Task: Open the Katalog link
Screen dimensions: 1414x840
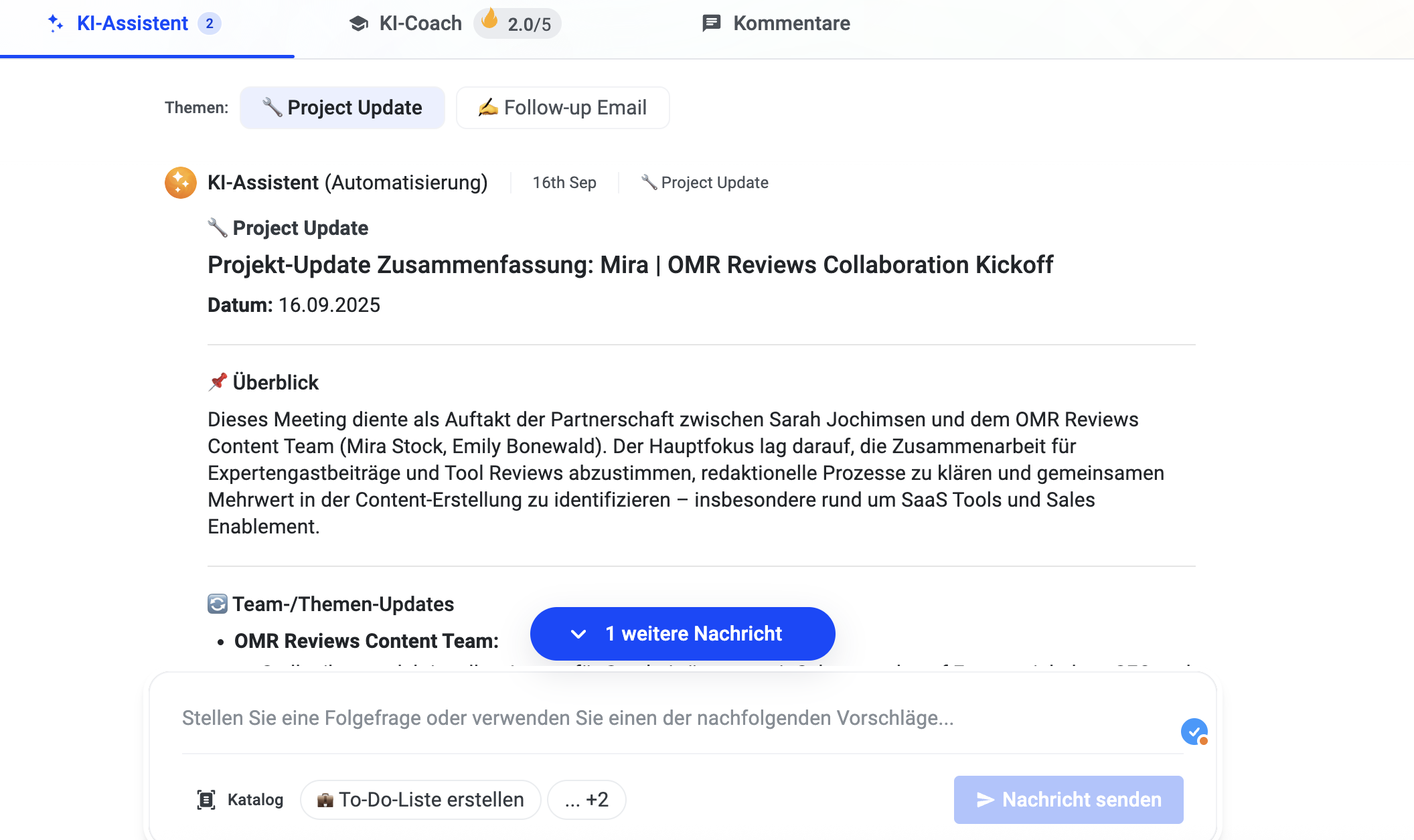Action: pyautogui.click(x=255, y=799)
